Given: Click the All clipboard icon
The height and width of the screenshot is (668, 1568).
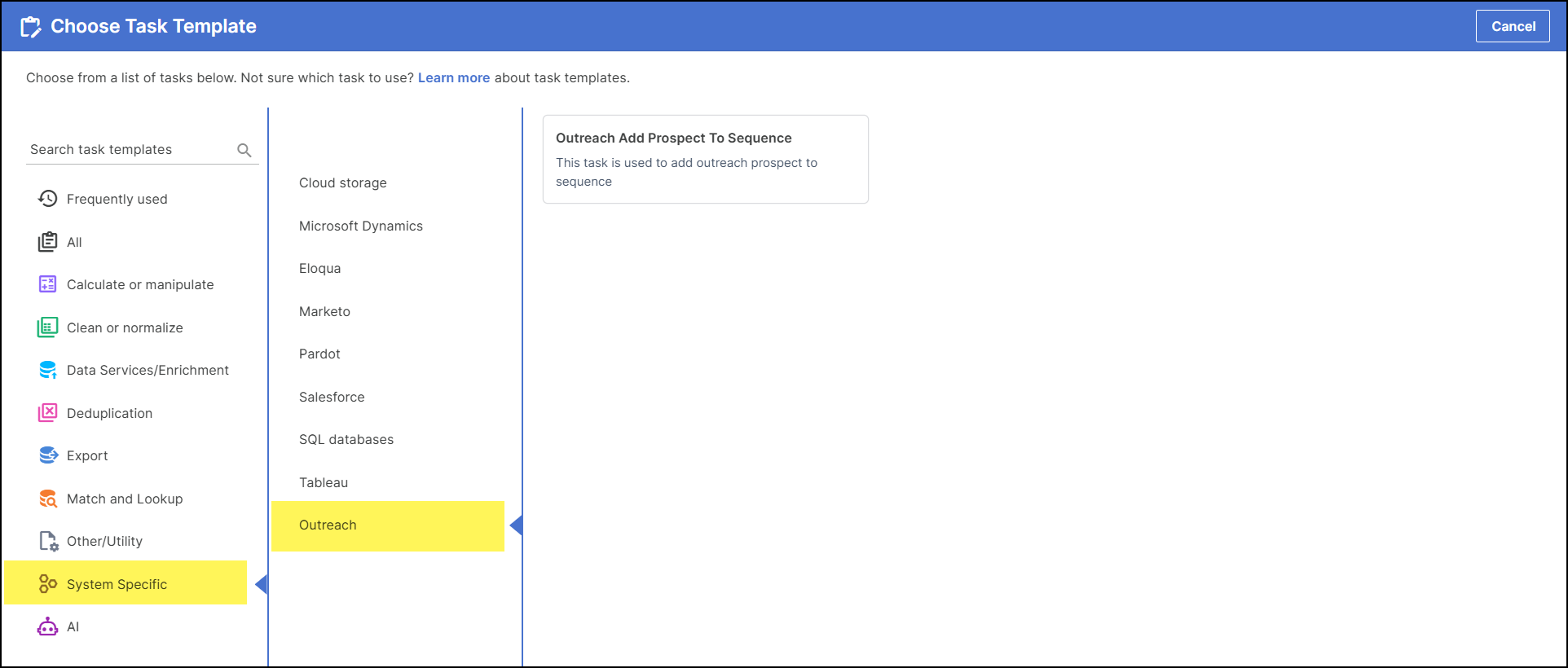Looking at the screenshot, I should pyautogui.click(x=48, y=242).
